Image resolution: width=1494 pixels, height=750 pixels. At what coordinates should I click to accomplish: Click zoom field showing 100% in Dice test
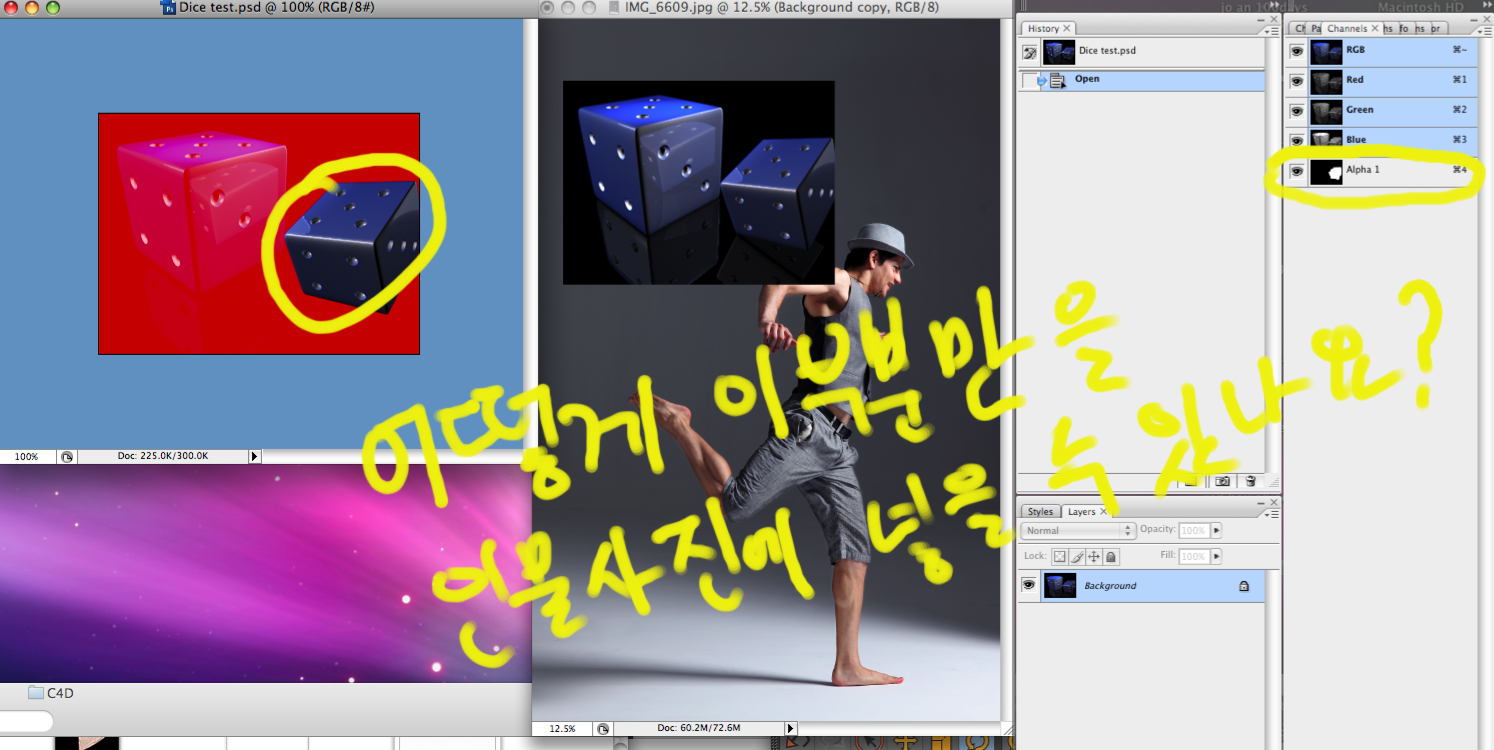26,456
